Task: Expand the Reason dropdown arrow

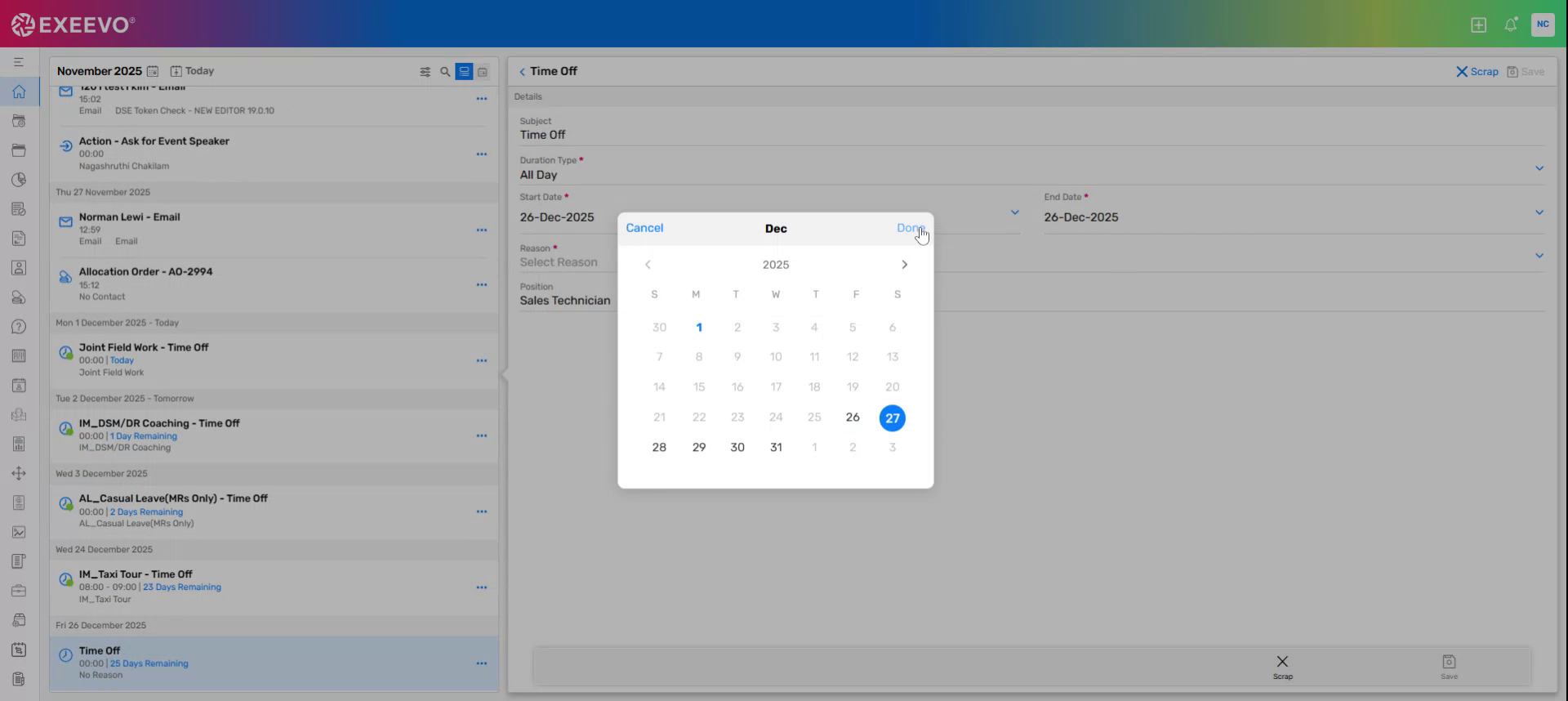Action: pos(1539,256)
